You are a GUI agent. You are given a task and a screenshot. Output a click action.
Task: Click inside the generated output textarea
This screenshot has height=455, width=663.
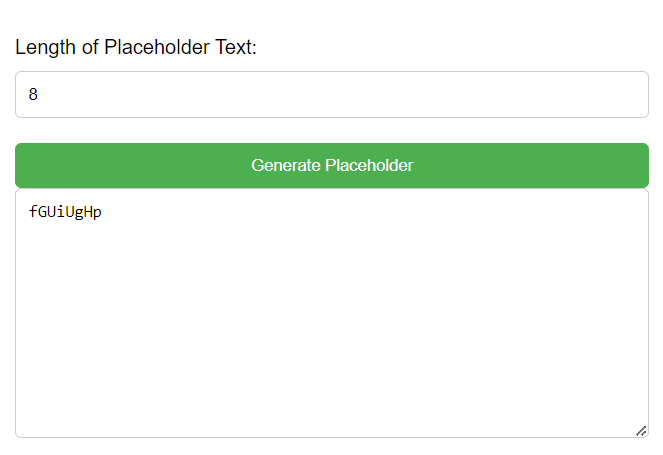pos(331,312)
